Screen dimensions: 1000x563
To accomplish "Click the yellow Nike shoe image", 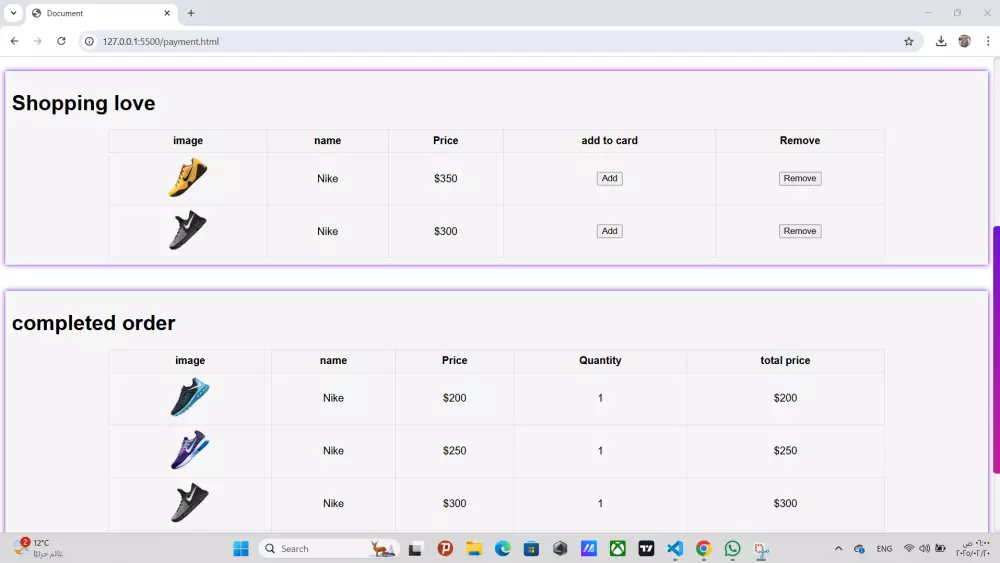I will coord(188,178).
